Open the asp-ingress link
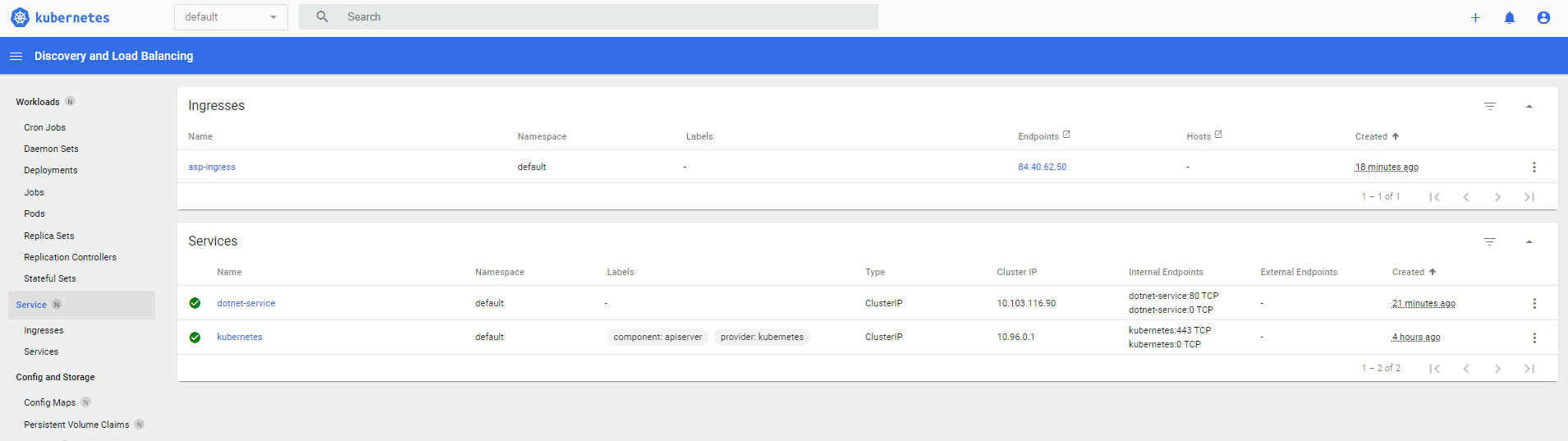 pyautogui.click(x=212, y=167)
